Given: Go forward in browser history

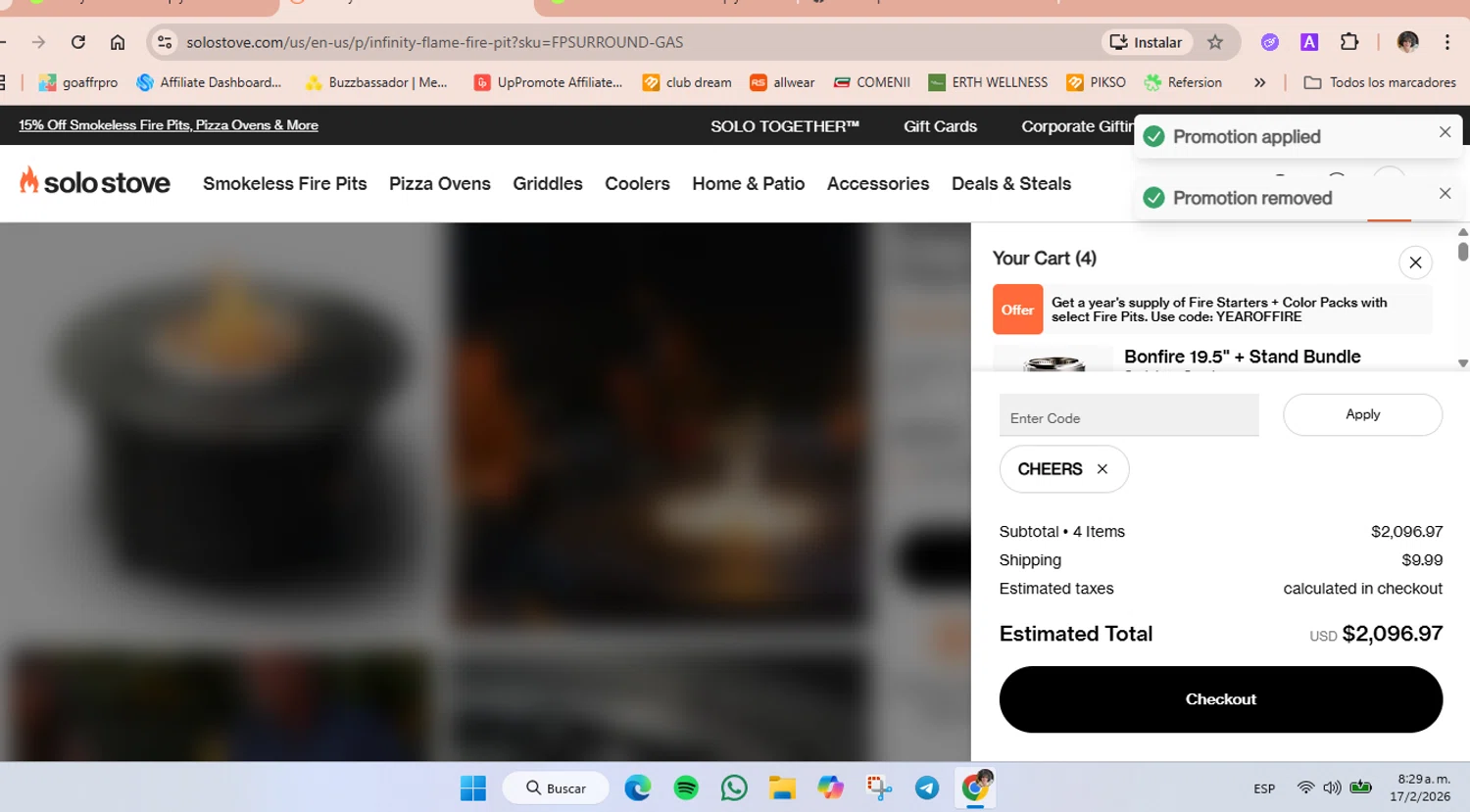Looking at the screenshot, I should [38, 42].
